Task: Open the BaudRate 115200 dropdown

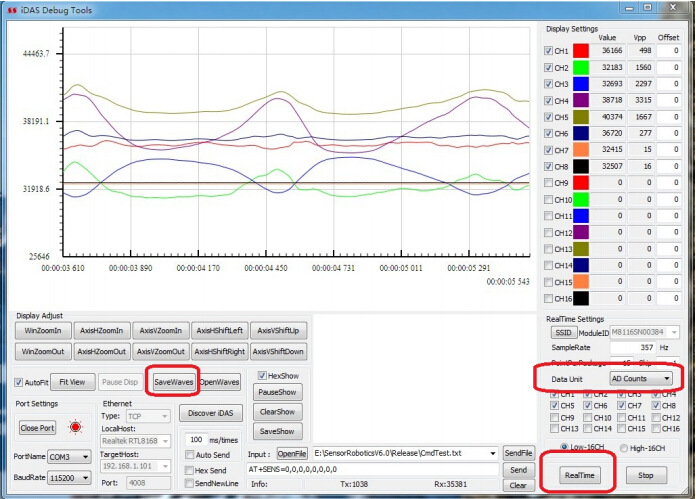Action: coord(72,478)
